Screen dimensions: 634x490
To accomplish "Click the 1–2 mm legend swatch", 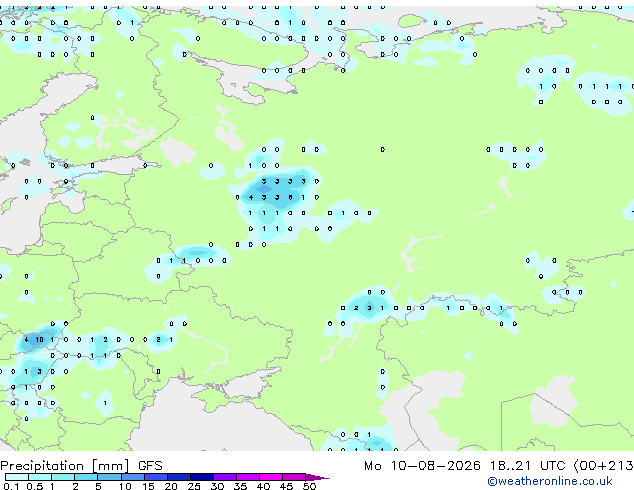I will coord(63,477).
